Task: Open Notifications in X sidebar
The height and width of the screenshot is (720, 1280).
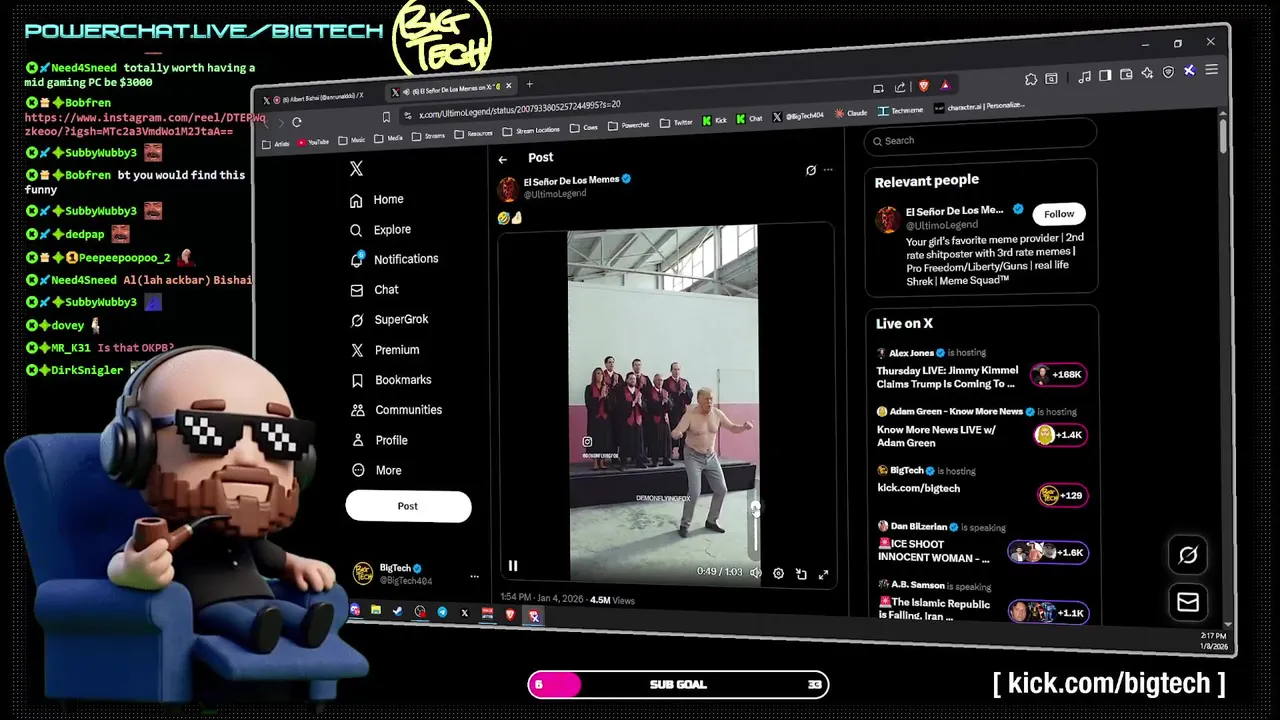Action: click(x=394, y=259)
